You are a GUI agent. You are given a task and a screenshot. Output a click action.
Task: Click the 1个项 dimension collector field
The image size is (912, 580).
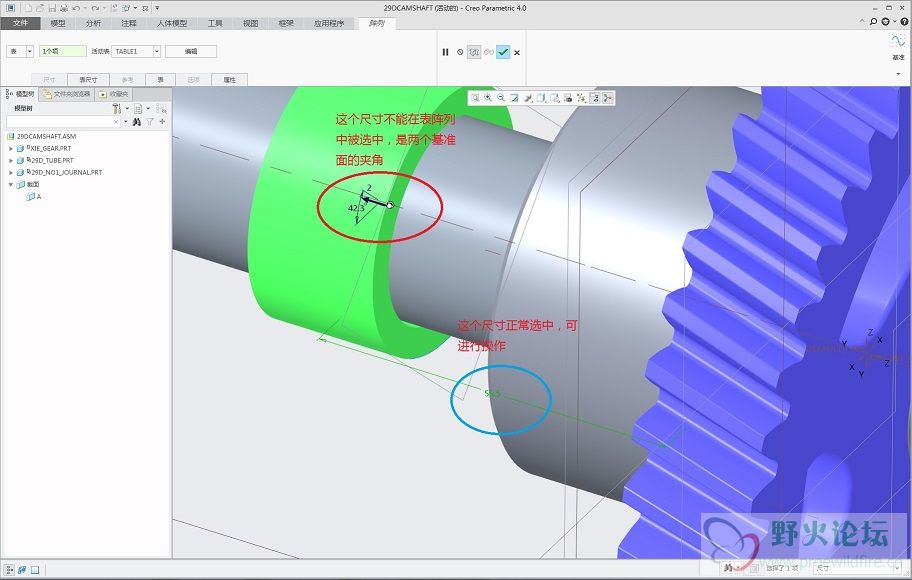coord(63,51)
